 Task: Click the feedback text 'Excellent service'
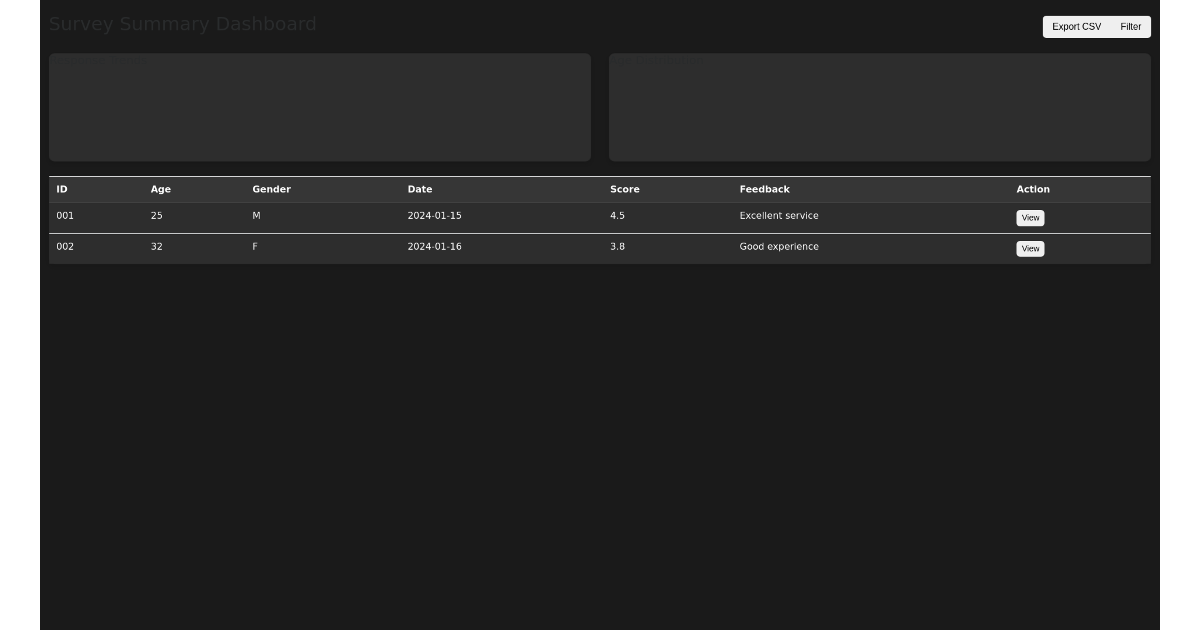779,216
